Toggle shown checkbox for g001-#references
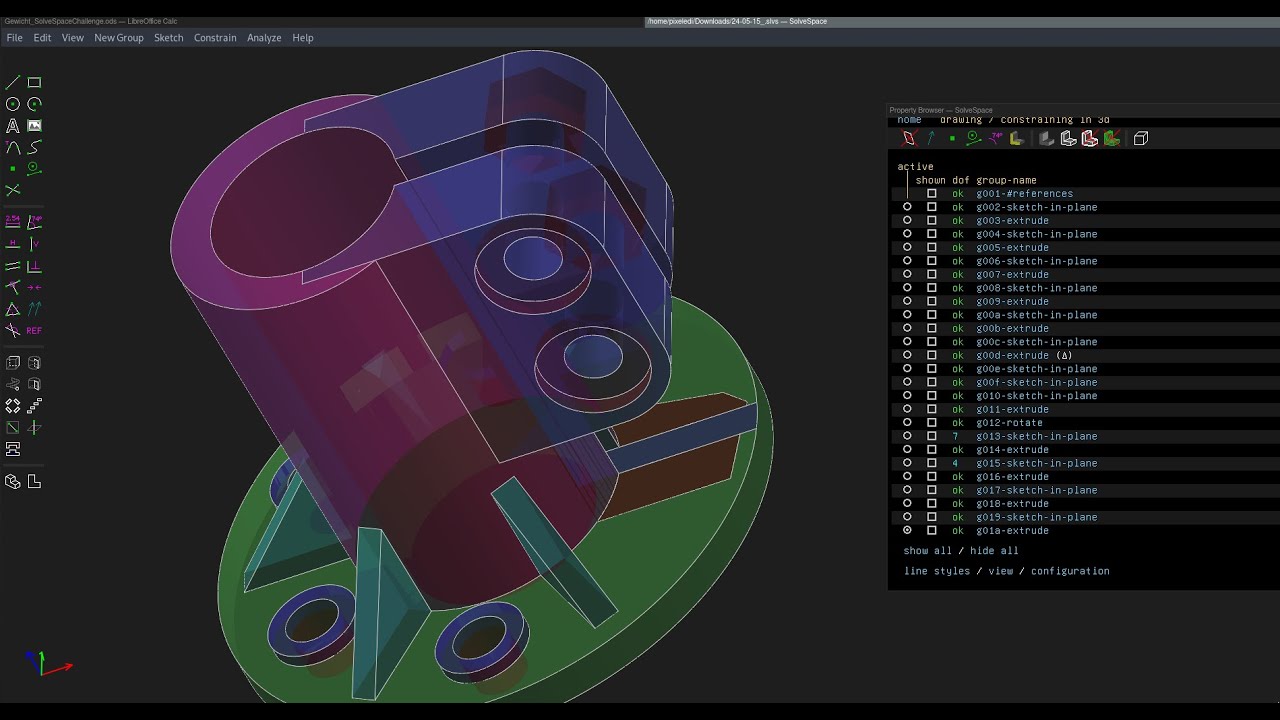1280x720 pixels. pos(931,194)
